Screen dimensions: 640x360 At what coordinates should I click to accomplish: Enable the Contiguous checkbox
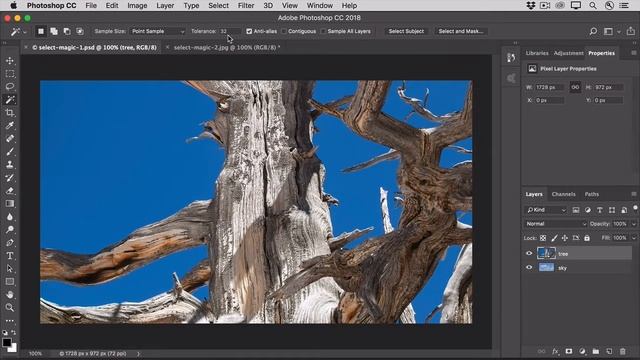coord(284,31)
